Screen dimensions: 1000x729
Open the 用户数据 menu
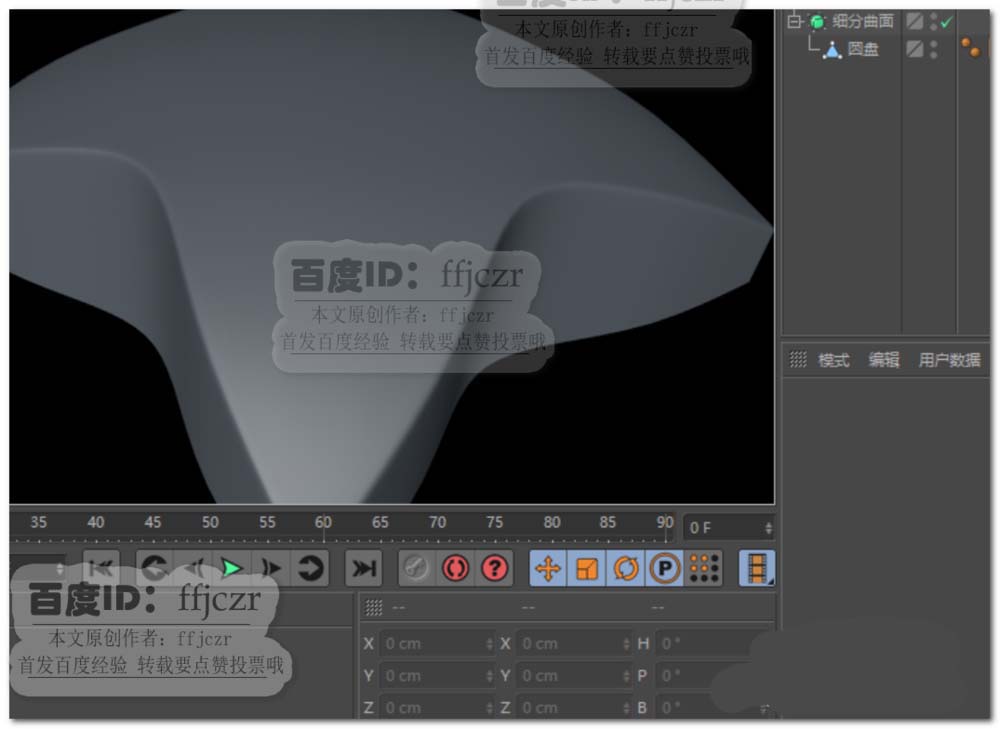click(x=950, y=360)
